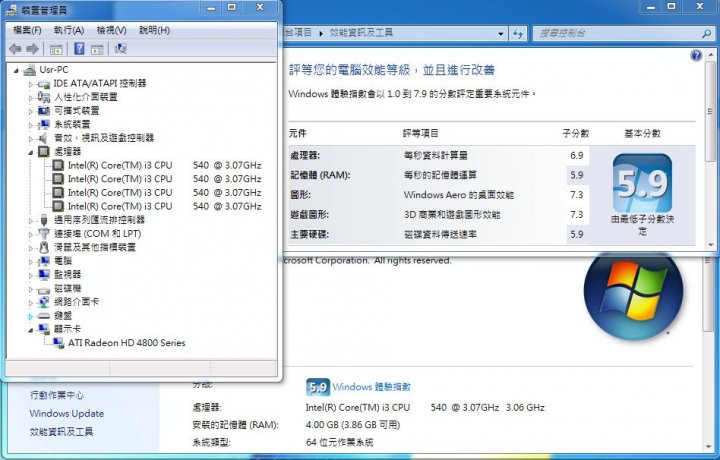Open the Windows 體驗指數 link
Screen dimensions: 720x460
[371, 387]
